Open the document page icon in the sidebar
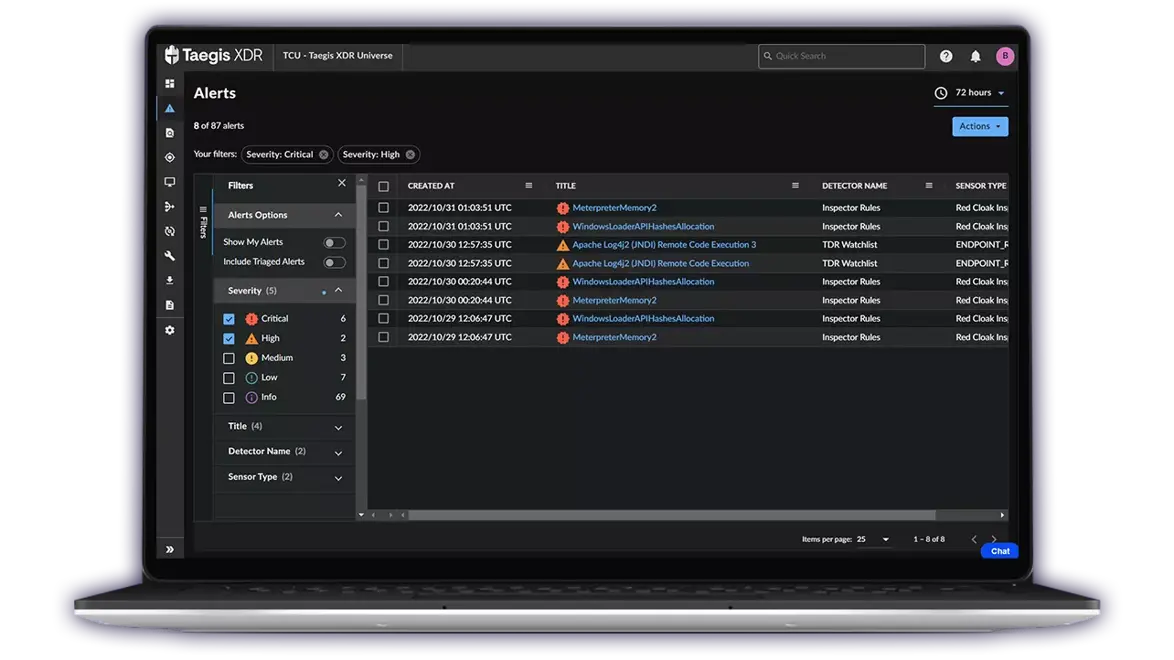The width and height of the screenshot is (1174, 660). click(170, 305)
